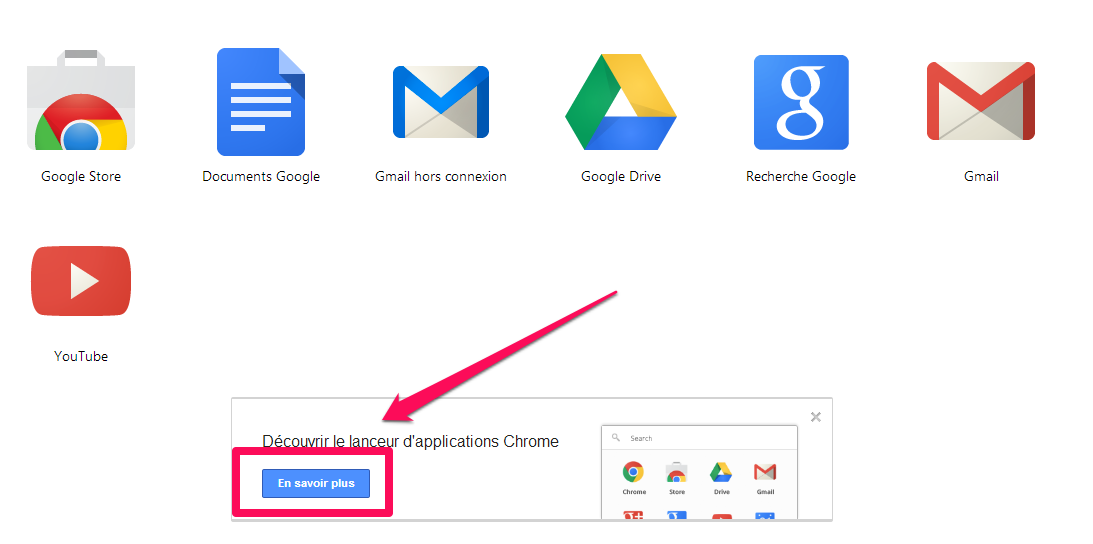Open the Google Store app icon
This screenshot has width=1093, height=544.
click(81, 100)
